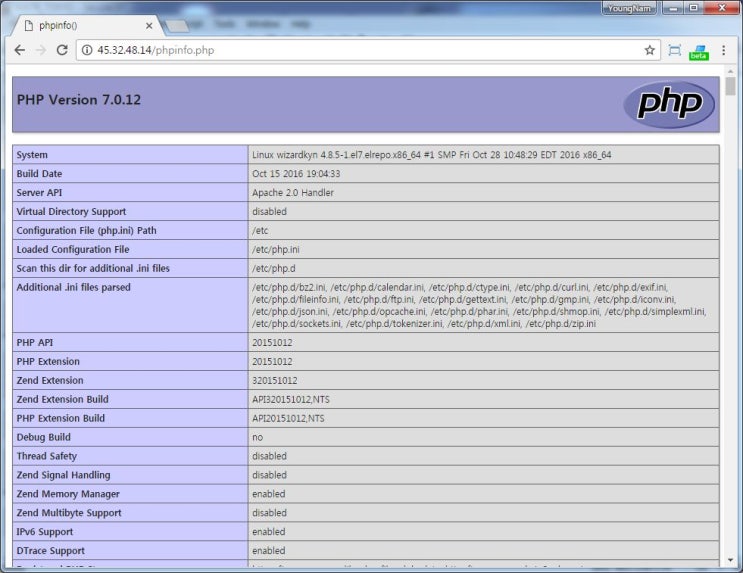This screenshot has width=743, height=573.
Task: Click the Build Date label
Action: pyautogui.click(x=39, y=173)
